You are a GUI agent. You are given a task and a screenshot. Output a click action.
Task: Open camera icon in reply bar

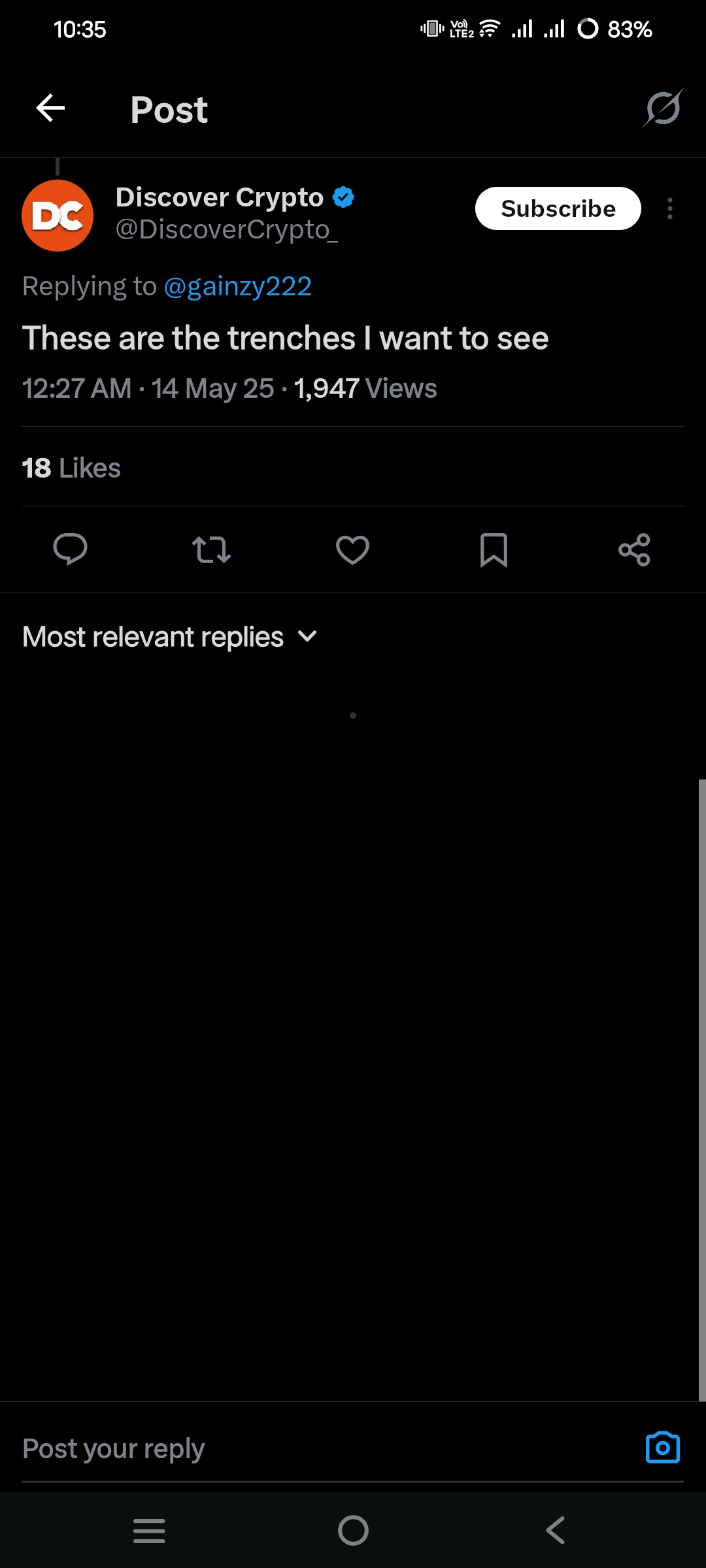coord(662,1447)
